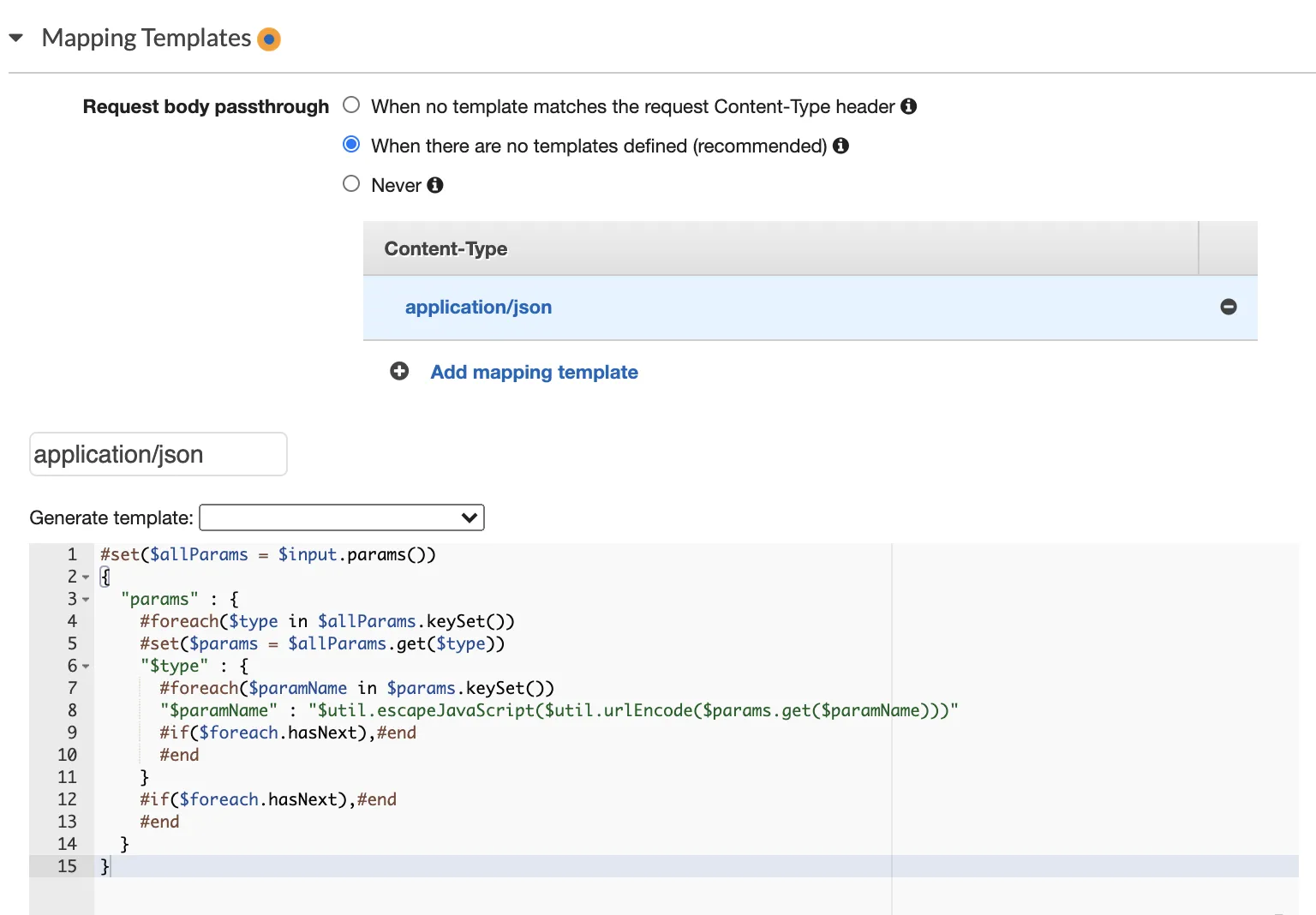
Task: Select 'When there are no templates defined' option
Action: 351,145
